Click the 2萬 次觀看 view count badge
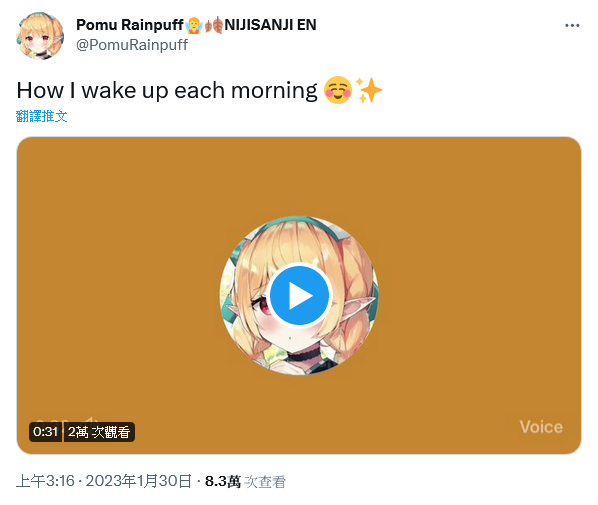The width and height of the screenshot is (598, 505). (x=99, y=432)
